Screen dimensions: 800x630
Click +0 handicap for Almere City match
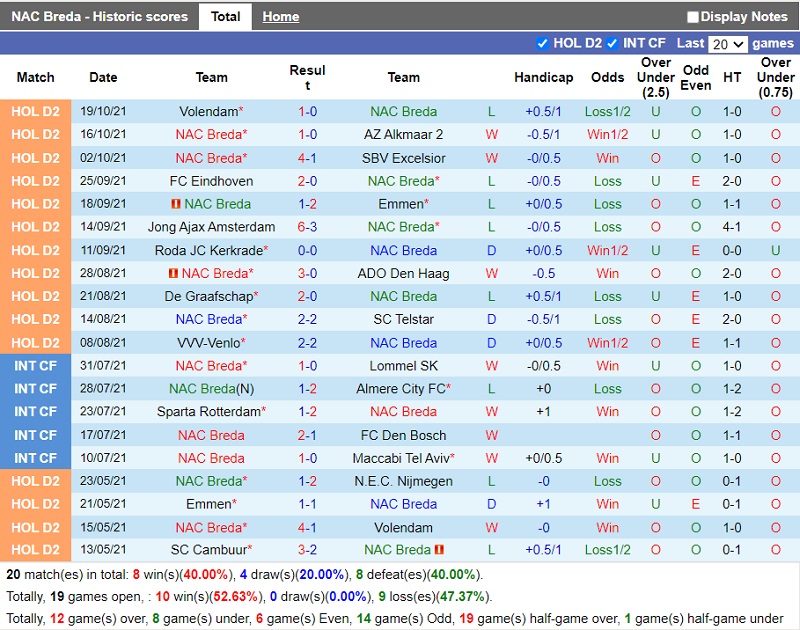(x=543, y=389)
